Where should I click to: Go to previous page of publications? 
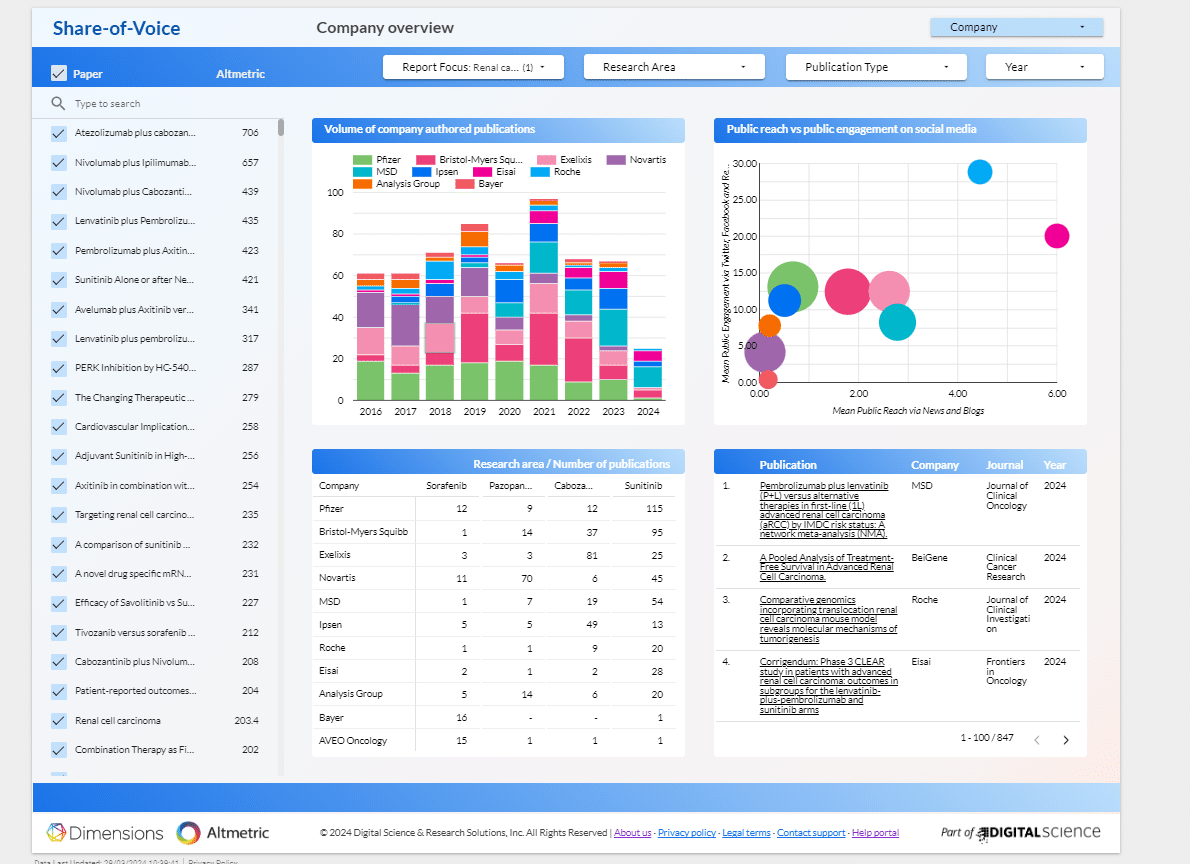[1037, 740]
